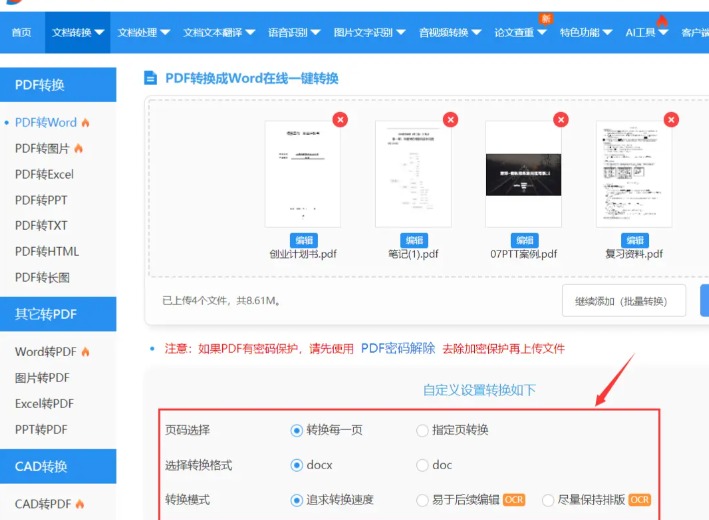Open PDF转TXT in the sidebar

pyautogui.click(x=41, y=225)
